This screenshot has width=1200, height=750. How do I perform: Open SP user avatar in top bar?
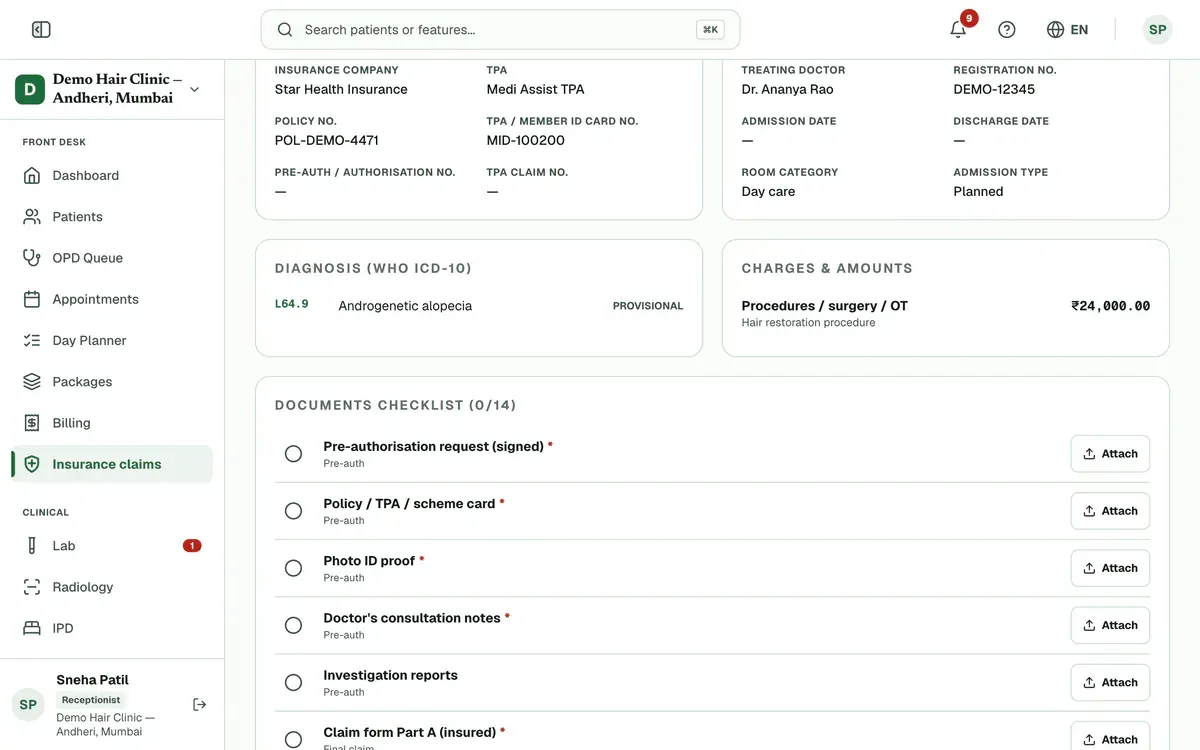1157,30
